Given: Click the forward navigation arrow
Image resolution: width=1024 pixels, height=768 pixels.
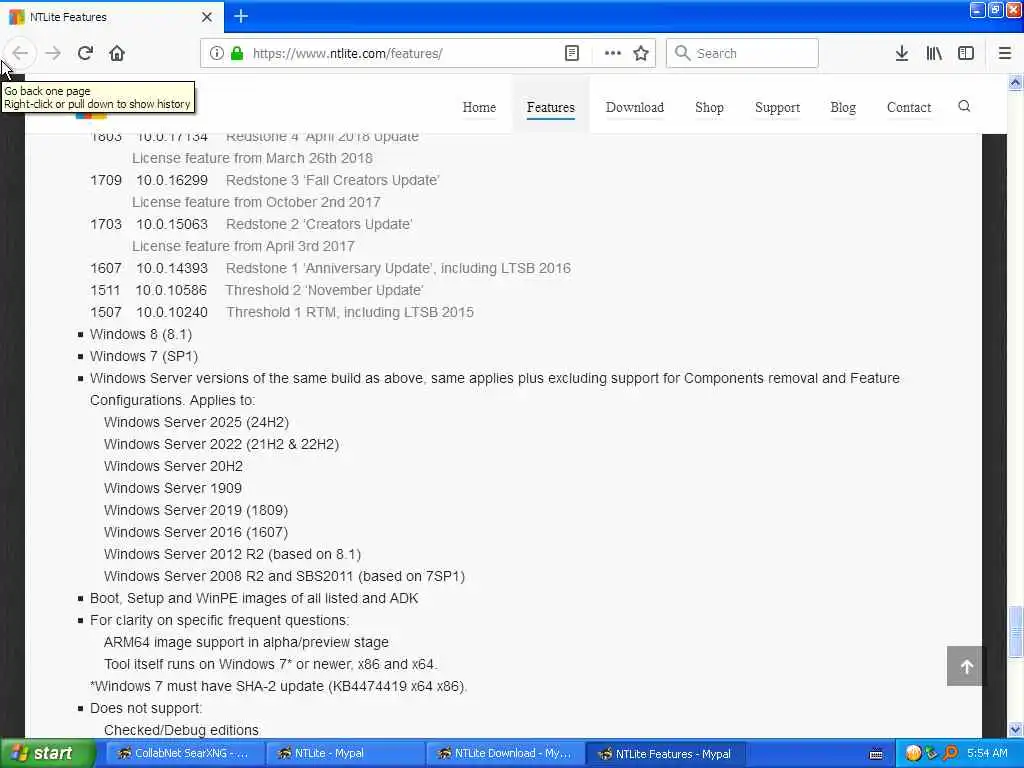Looking at the screenshot, I should point(53,53).
